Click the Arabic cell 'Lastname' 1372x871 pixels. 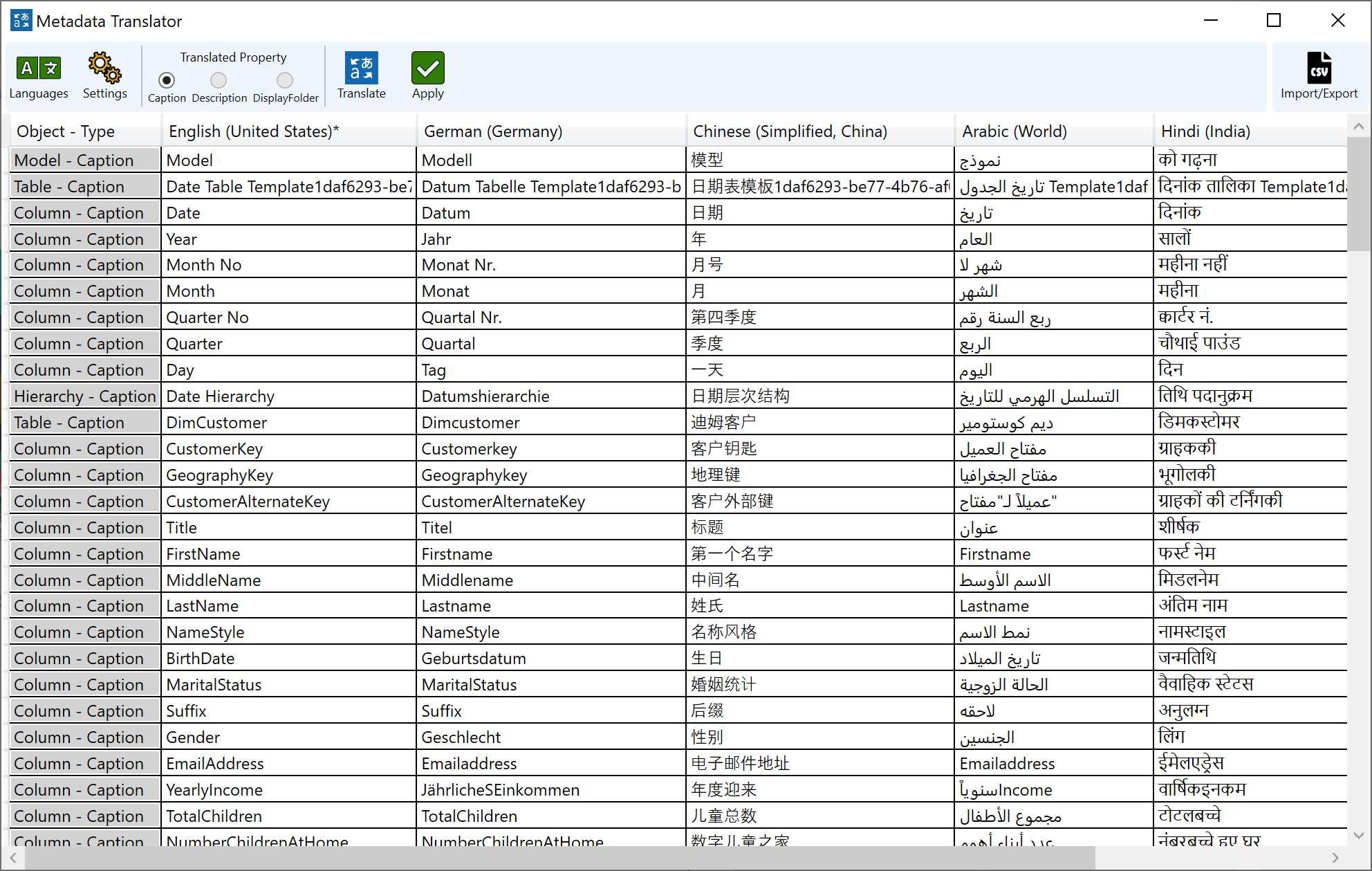(x=1055, y=605)
